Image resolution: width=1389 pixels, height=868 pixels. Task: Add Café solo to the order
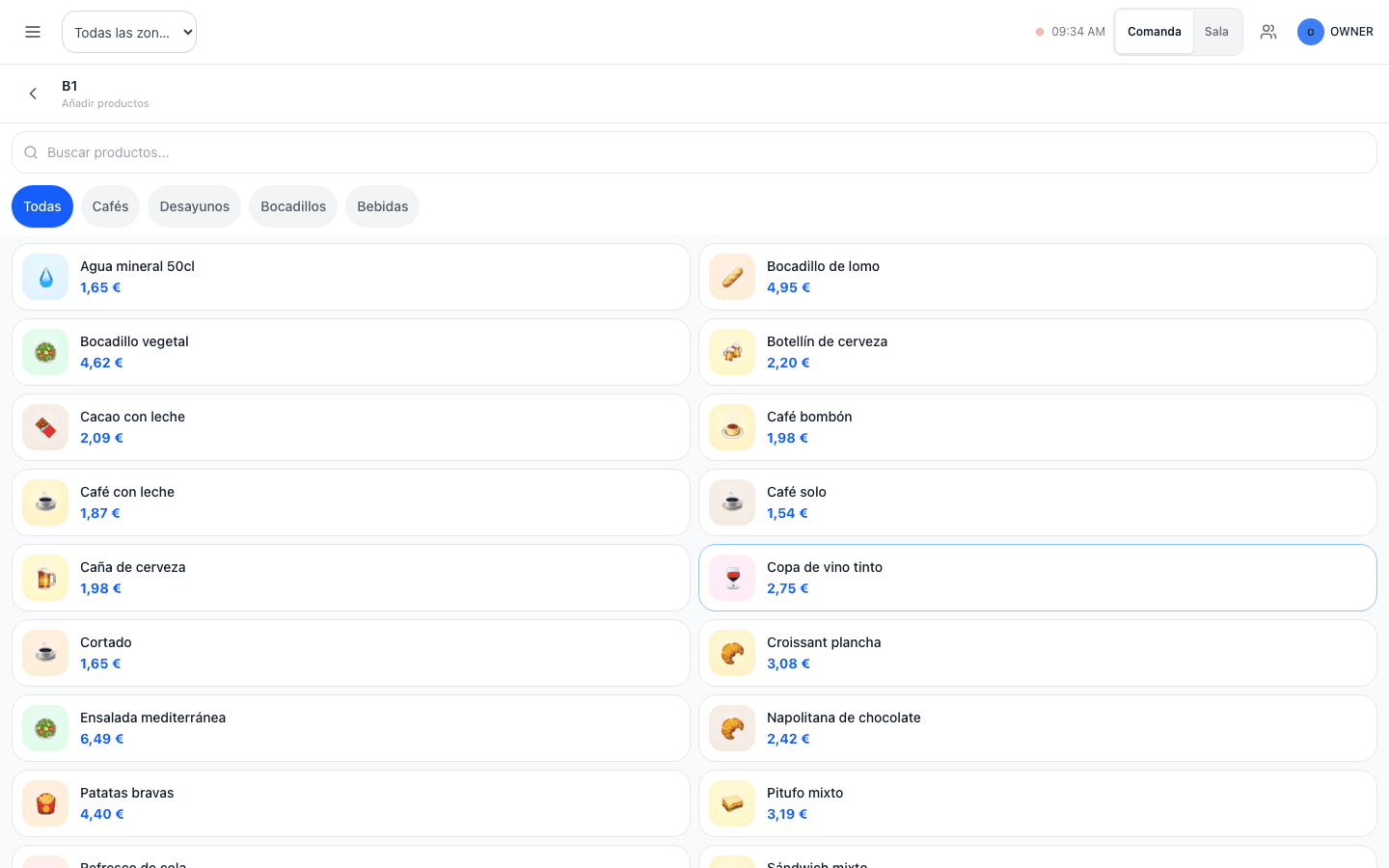coord(1038,502)
